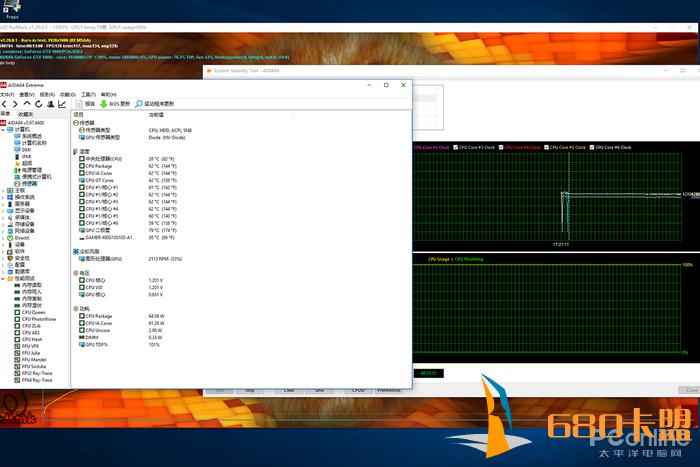The height and width of the screenshot is (467, 700).
Task: Open the FP32 Ray-Trace benchmark
Action: (34, 373)
